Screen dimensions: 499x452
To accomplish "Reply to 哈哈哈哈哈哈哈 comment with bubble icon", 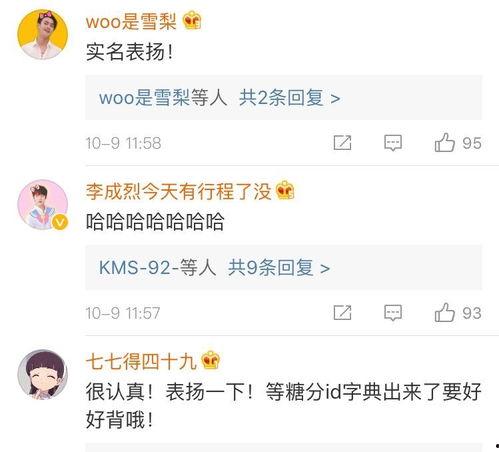I will pos(393,313).
